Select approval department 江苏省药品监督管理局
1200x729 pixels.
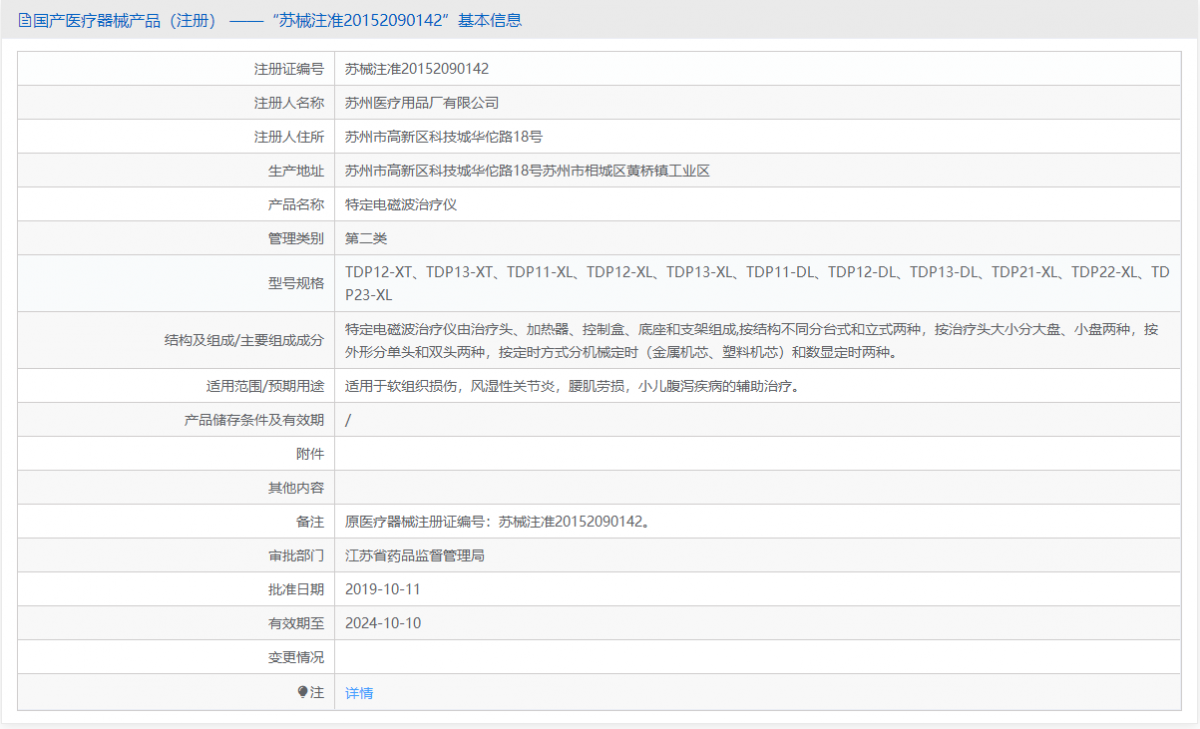(x=415, y=556)
